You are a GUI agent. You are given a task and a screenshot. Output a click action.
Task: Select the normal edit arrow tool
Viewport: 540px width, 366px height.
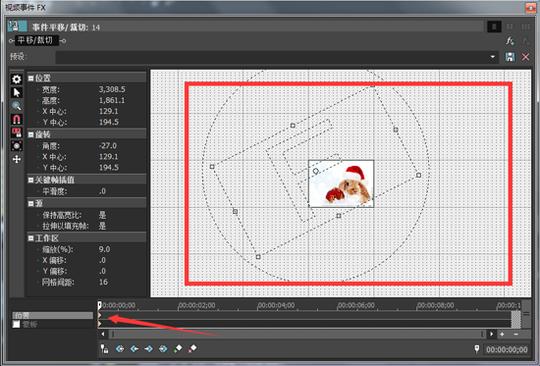pos(17,93)
